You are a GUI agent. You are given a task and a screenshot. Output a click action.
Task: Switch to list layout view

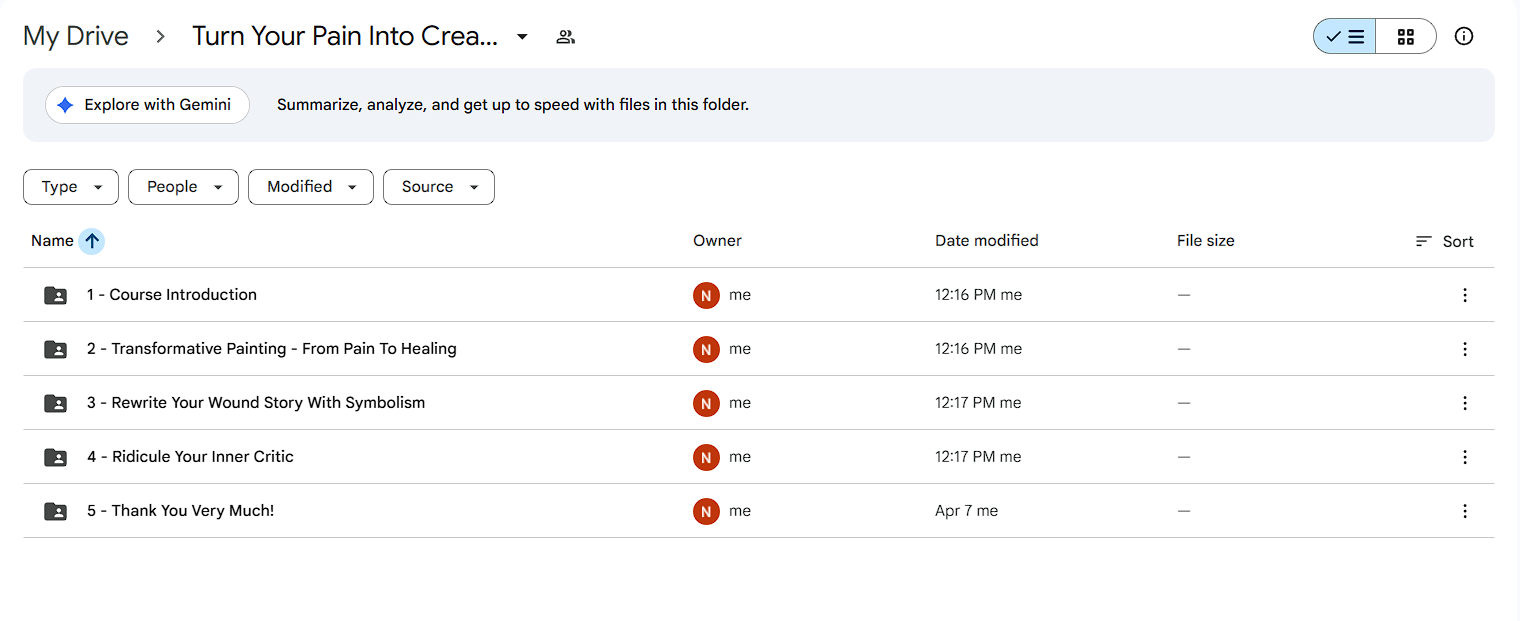(x=1345, y=37)
